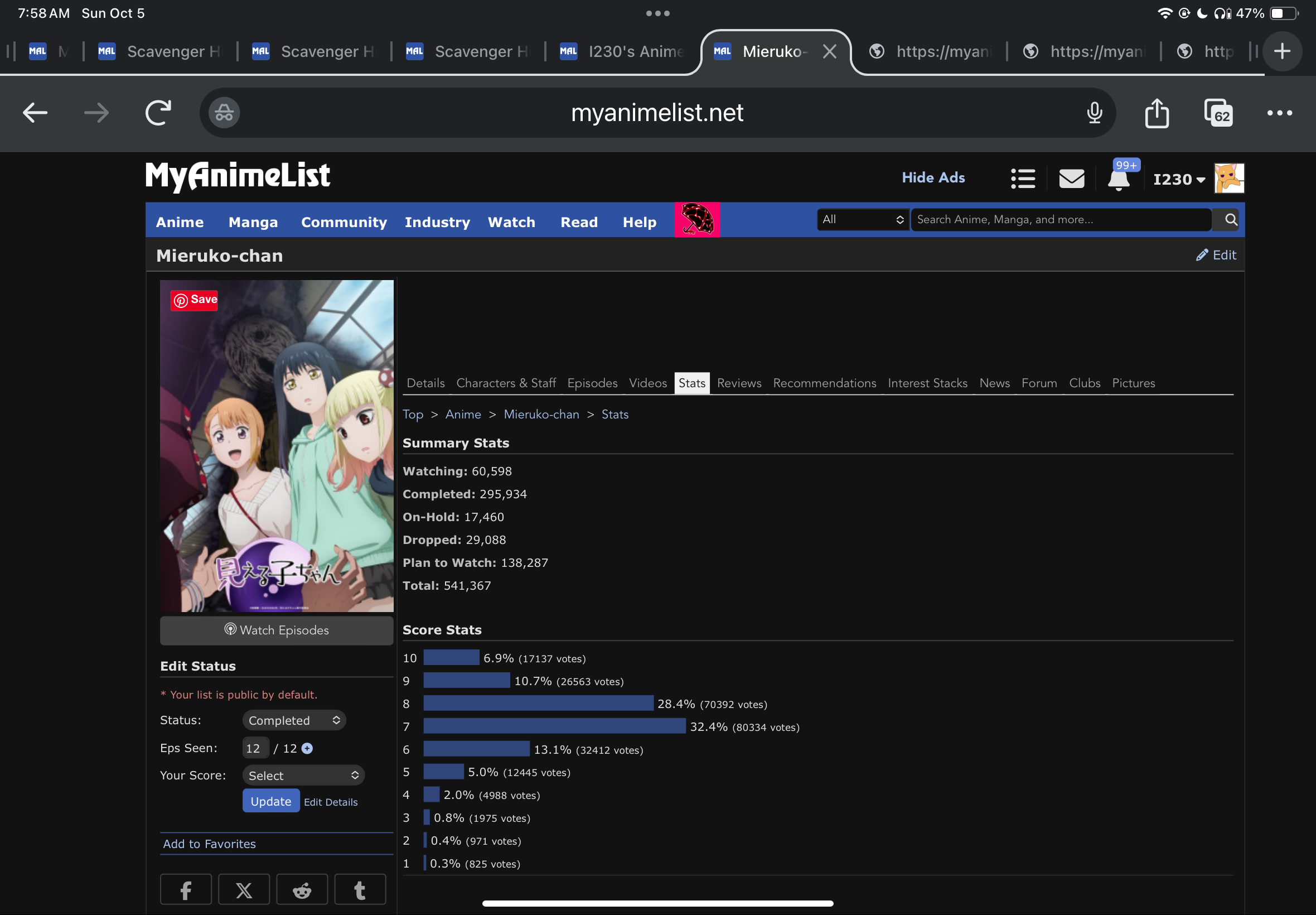
Task: Reload the page in browser toolbar
Action: pos(158,112)
